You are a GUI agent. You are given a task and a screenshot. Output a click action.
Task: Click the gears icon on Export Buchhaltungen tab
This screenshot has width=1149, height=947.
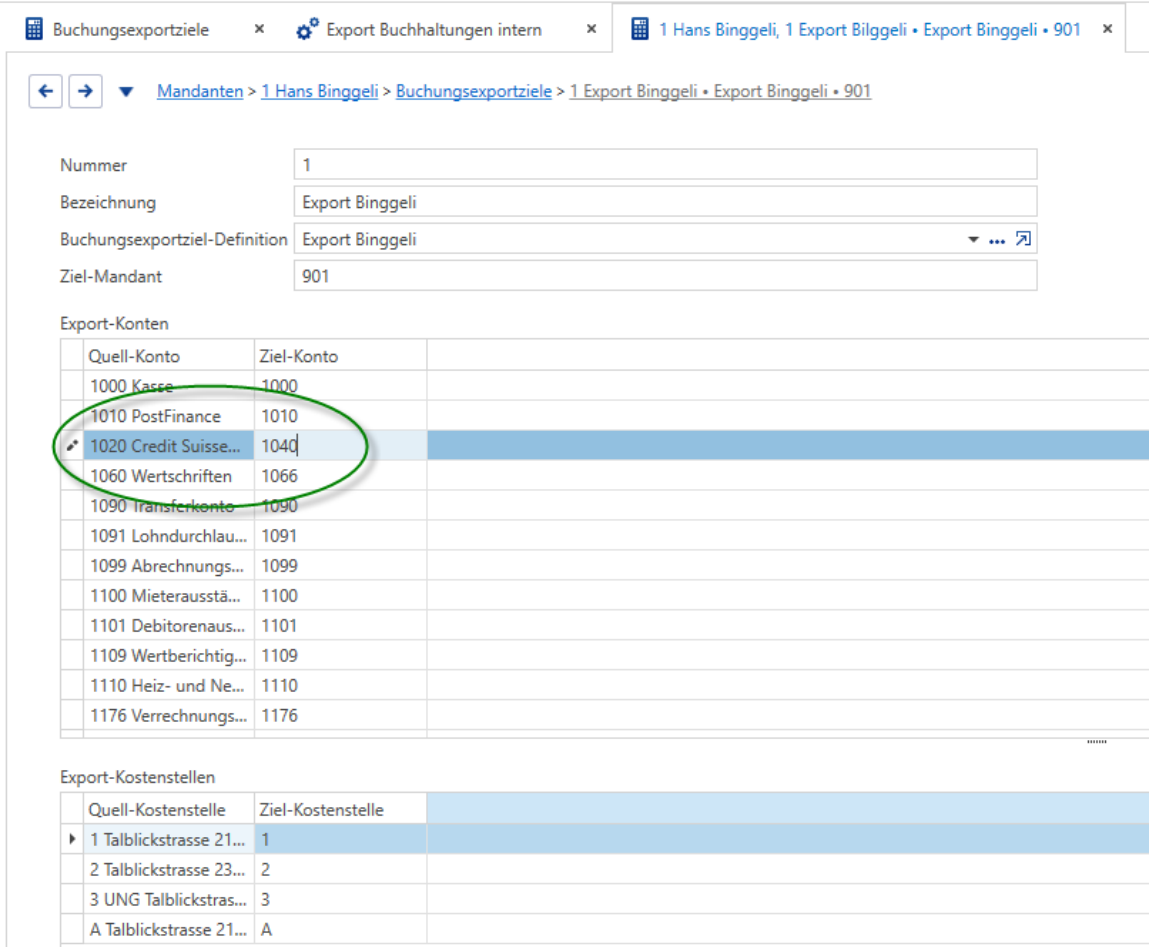[307, 29]
